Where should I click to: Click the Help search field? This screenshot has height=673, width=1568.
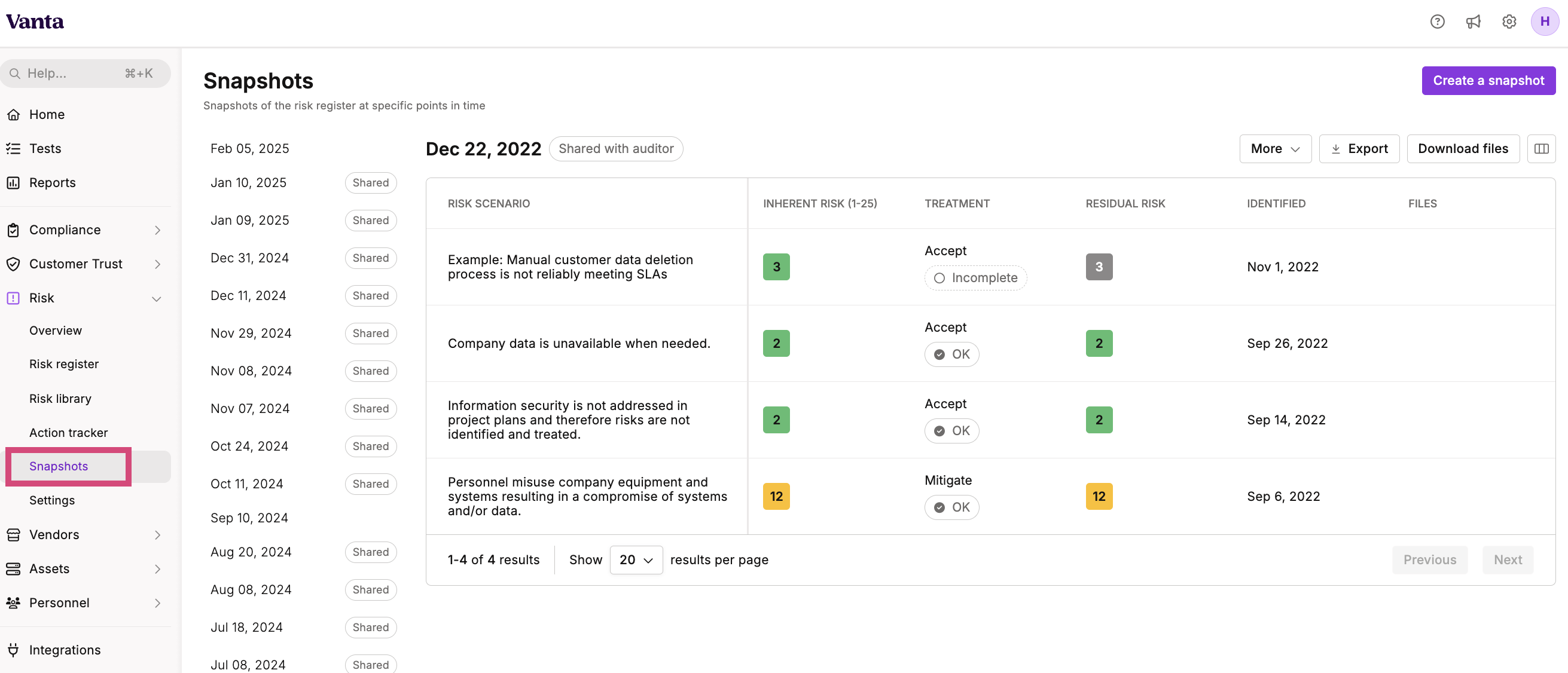[85, 74]
